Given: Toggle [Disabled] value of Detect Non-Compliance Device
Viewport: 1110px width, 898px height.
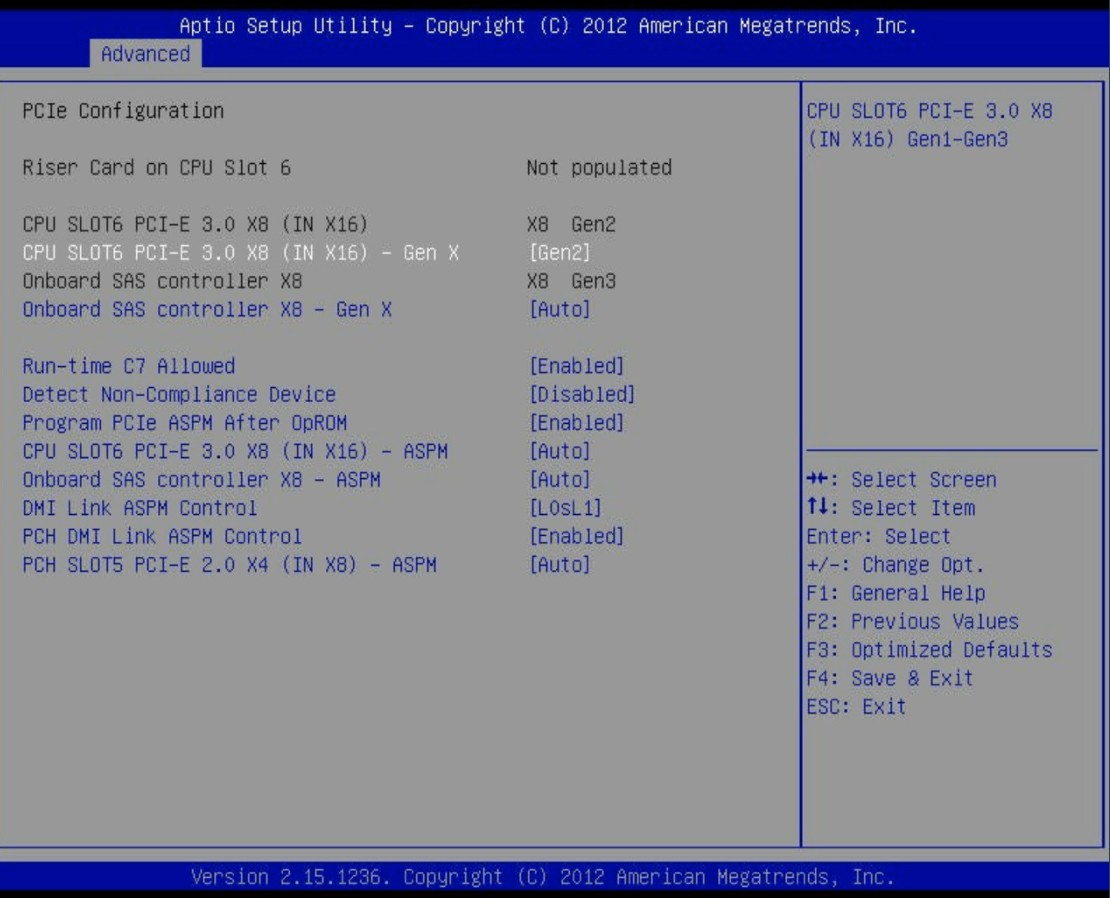Looking at the screenshot, I should coord(582,394).
